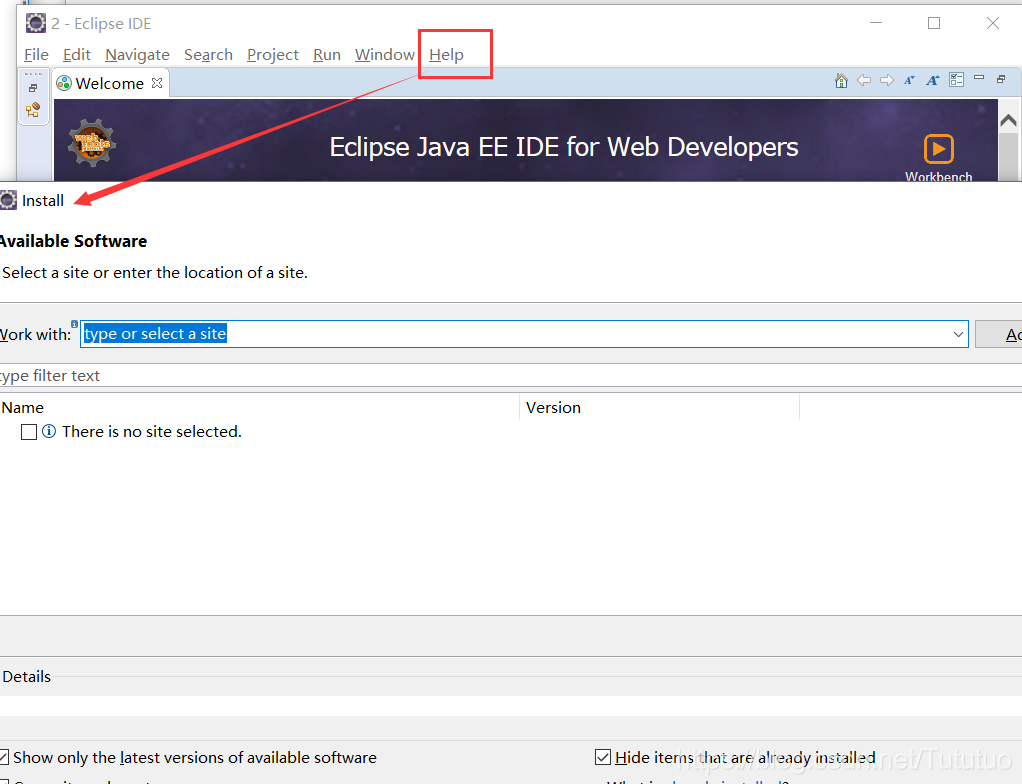Click 'There is no site selected.' text
This screenshot has width=1022, height=784.
tap(152, 431)
